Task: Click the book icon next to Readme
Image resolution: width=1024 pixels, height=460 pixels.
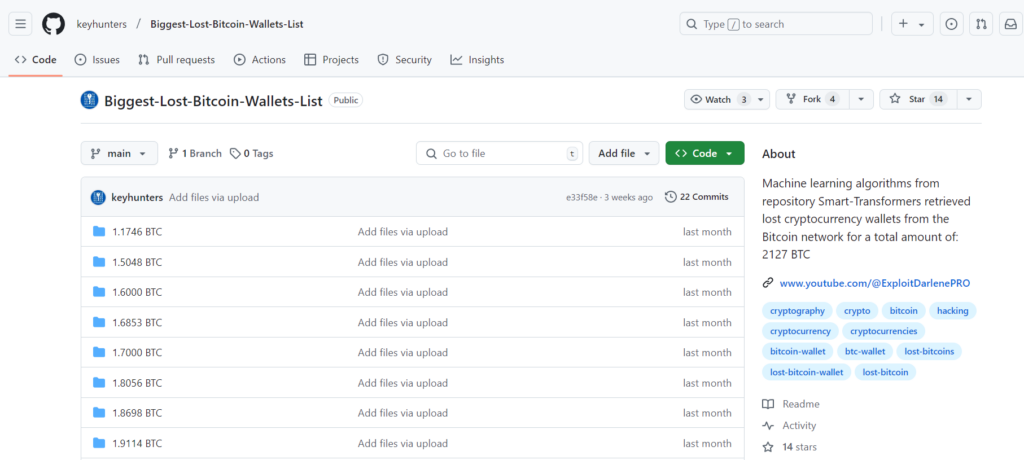Action: [768, 404]
